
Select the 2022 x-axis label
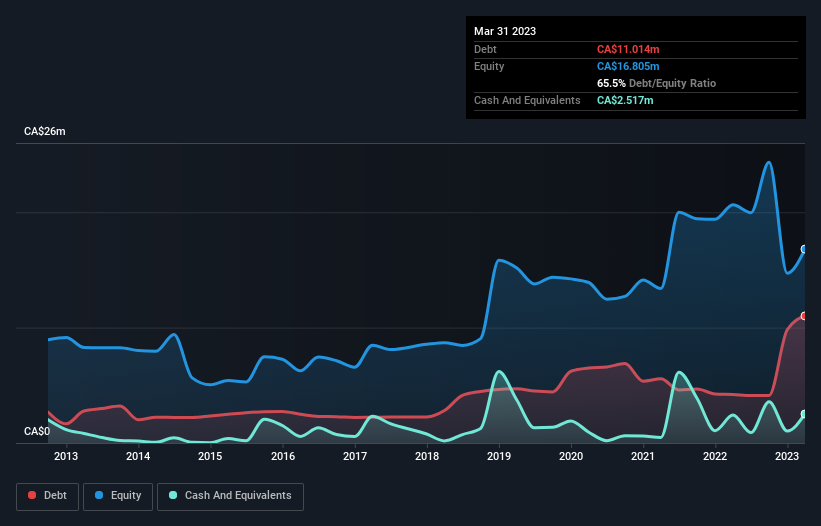point(715,456)
